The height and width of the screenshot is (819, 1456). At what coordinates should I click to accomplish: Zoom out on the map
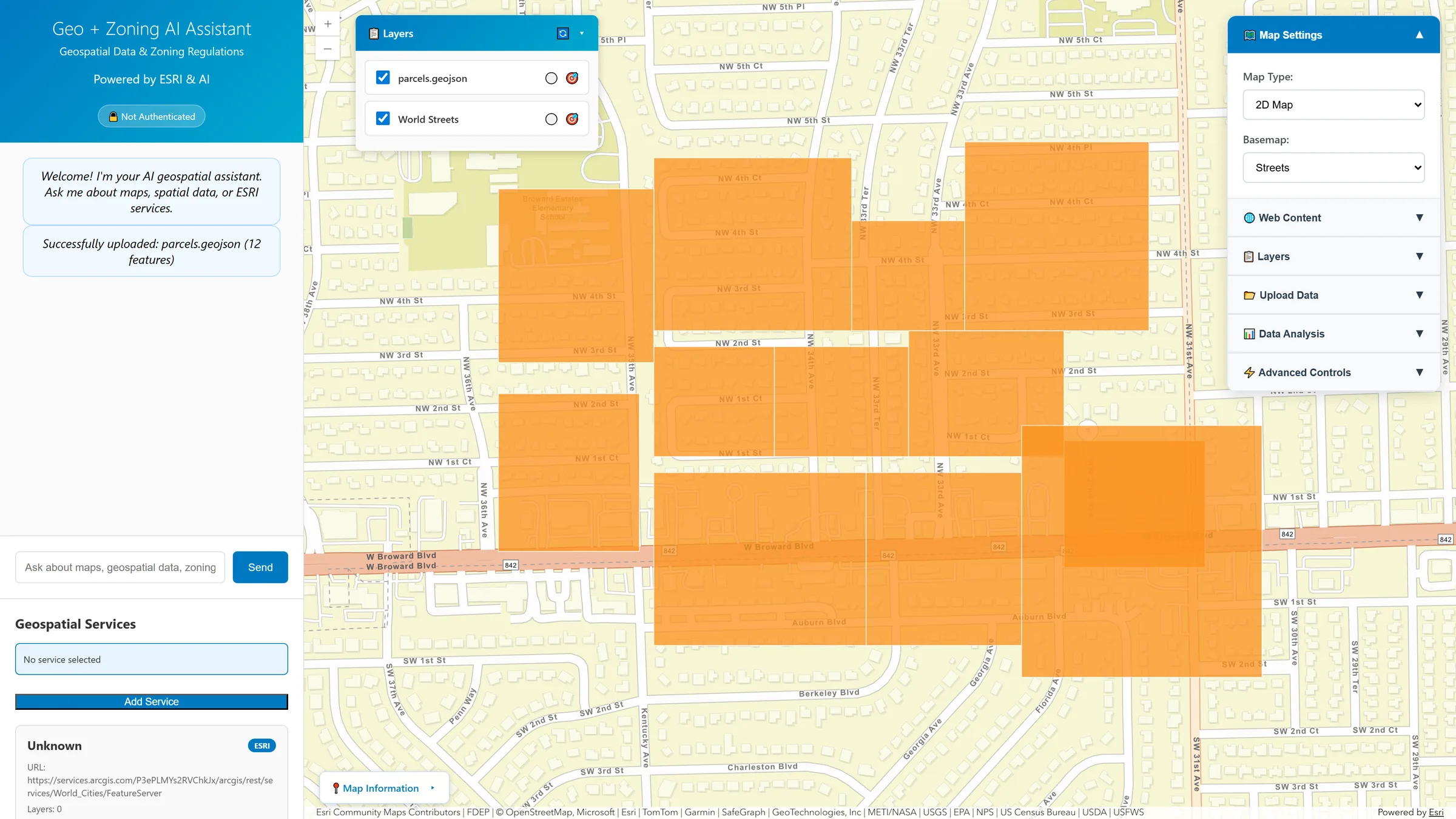point(328,49)
